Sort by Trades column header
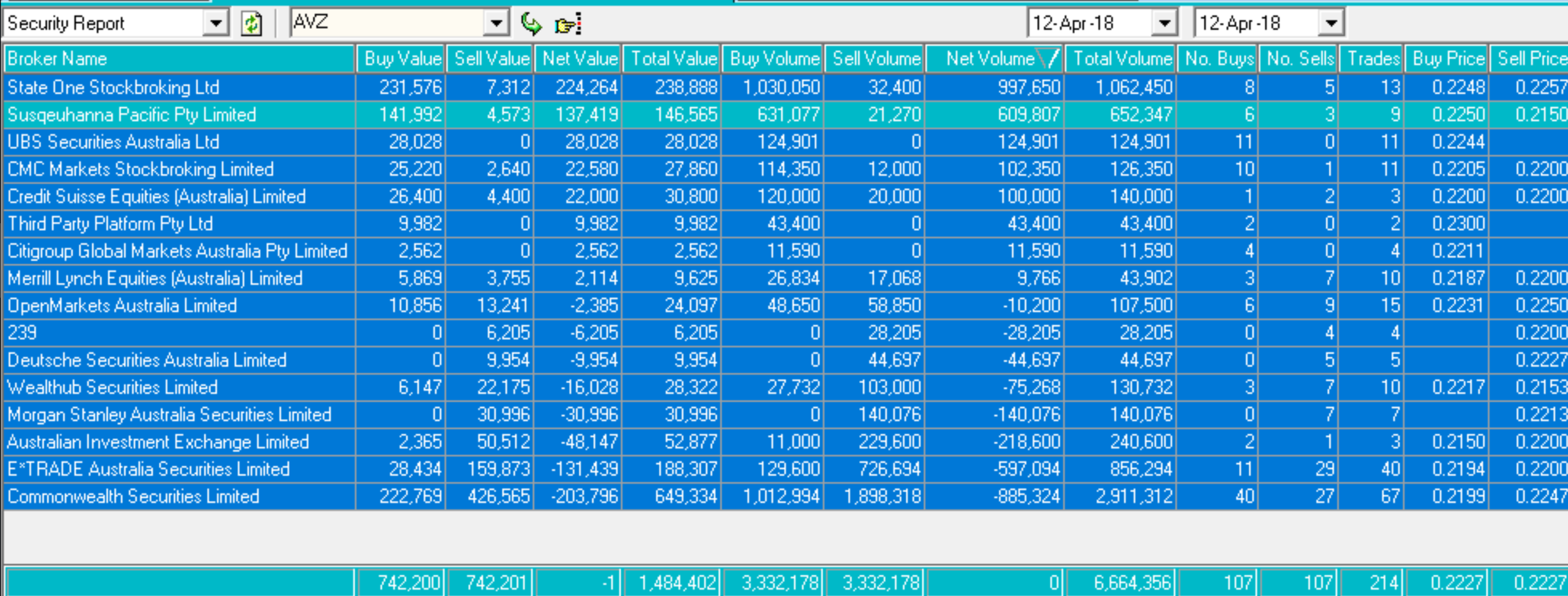This screenshot has height=596, width=1568. click(x=1372, y=59)
